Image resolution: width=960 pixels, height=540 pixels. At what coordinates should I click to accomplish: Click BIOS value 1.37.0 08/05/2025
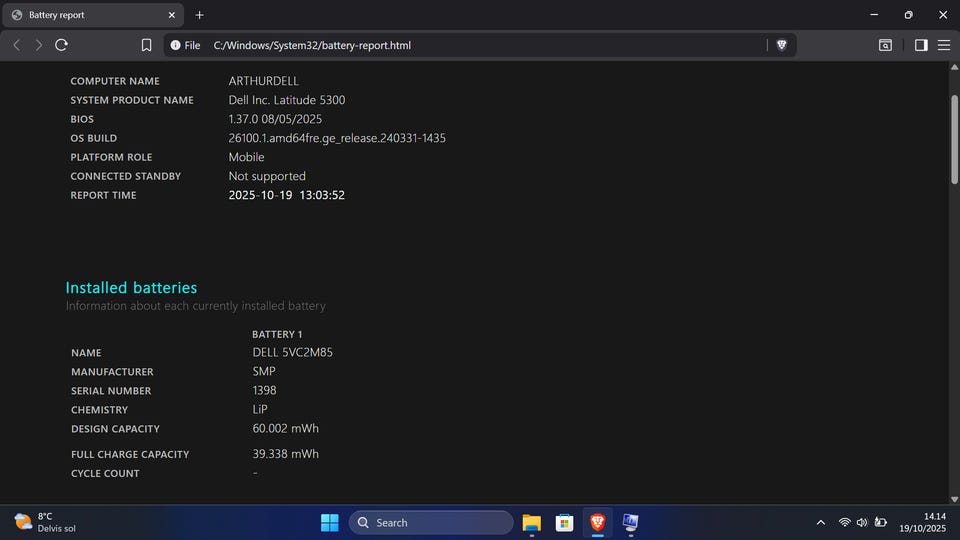pyautogui.click(x=275, y=119)
